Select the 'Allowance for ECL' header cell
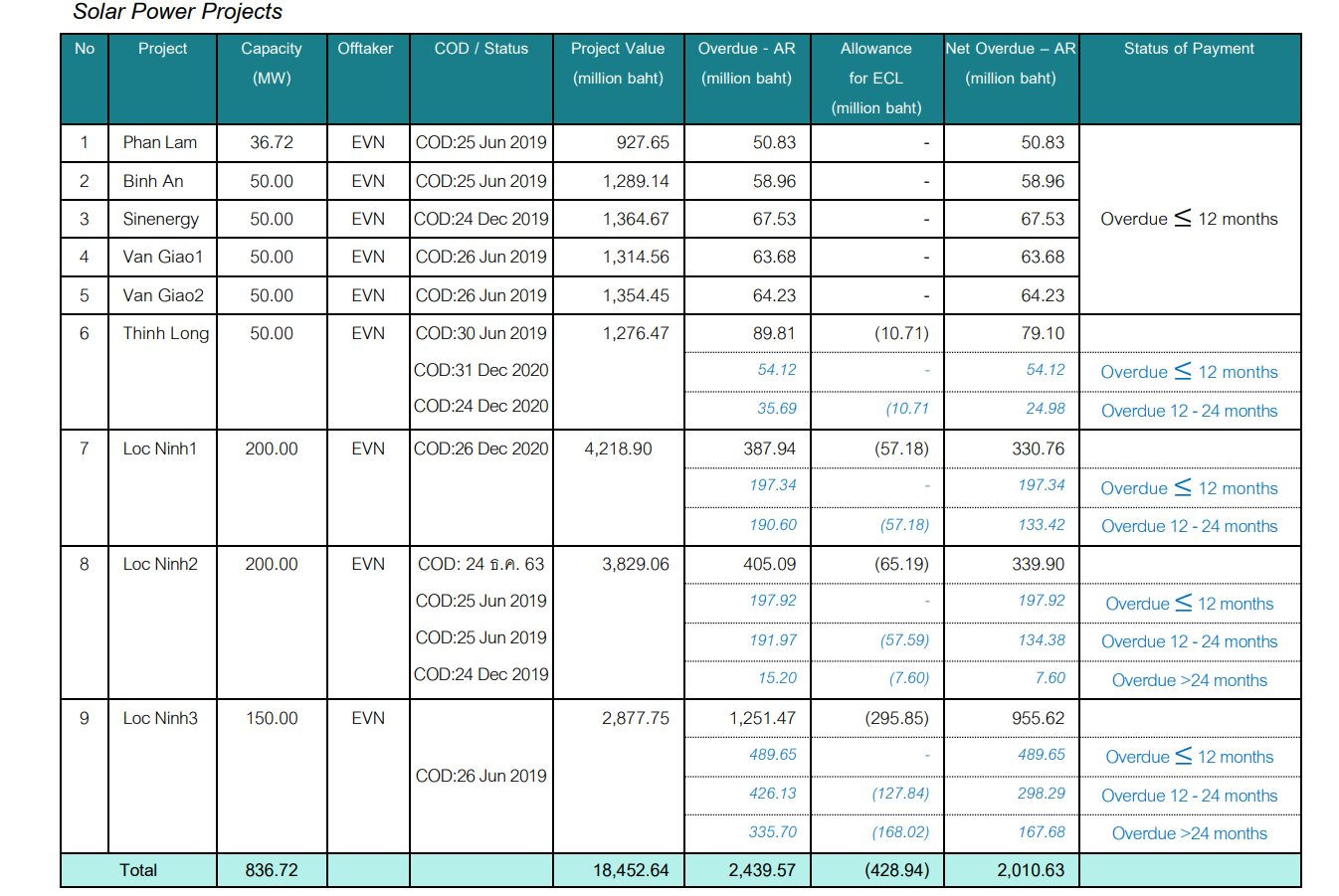The height and width of the screenshot is (896, 1339). pyautogui.click(x=875, y=78)
